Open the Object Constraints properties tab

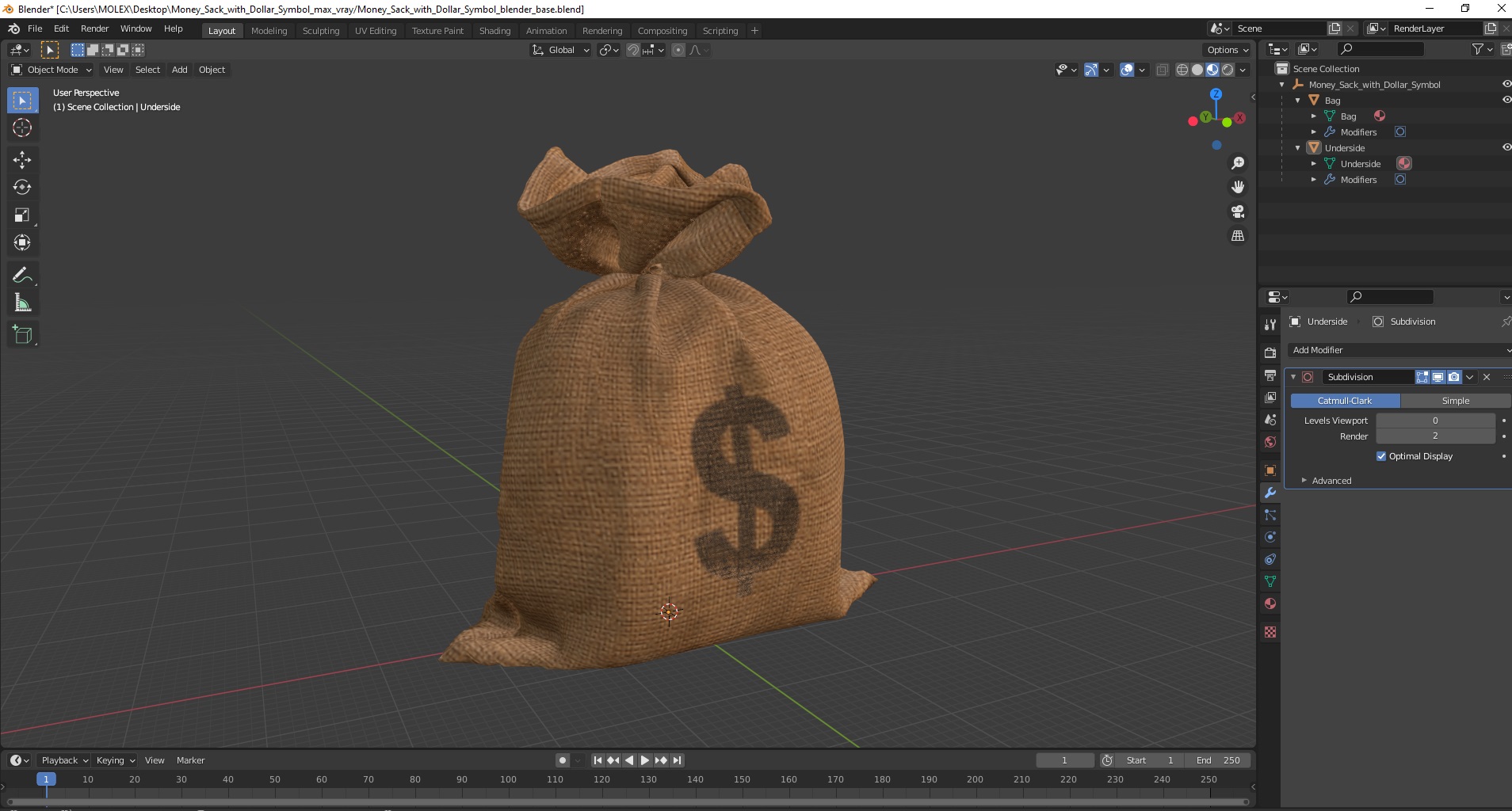[1270, 559]
